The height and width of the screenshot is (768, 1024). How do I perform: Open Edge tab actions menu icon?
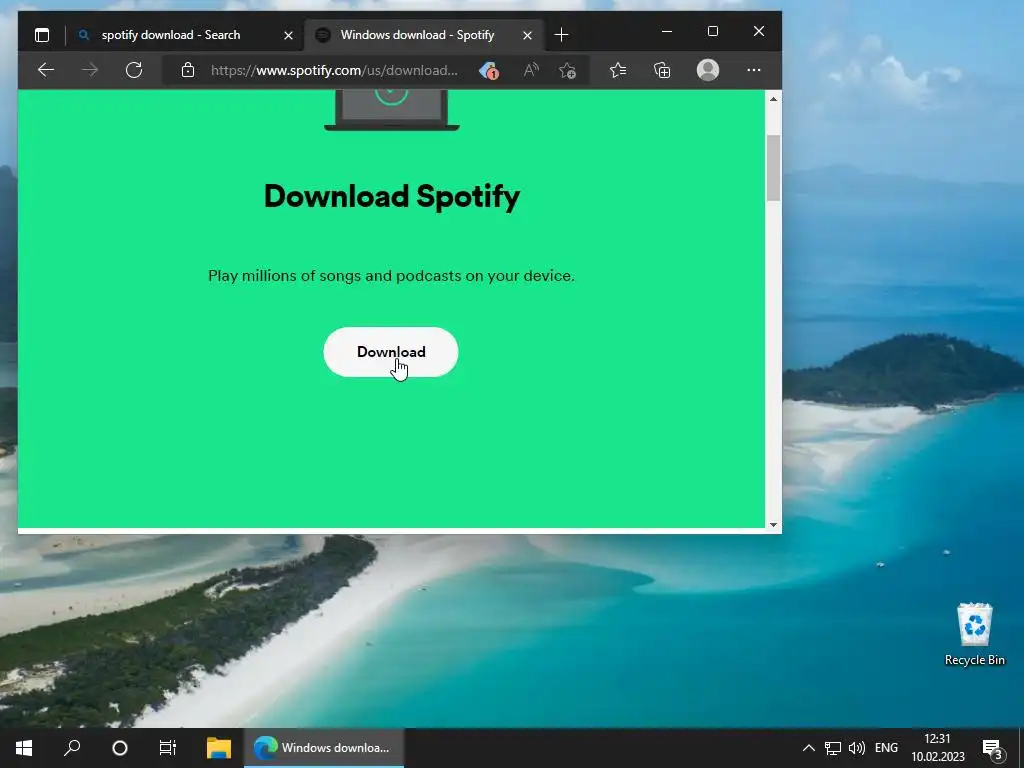click(42, 35)
